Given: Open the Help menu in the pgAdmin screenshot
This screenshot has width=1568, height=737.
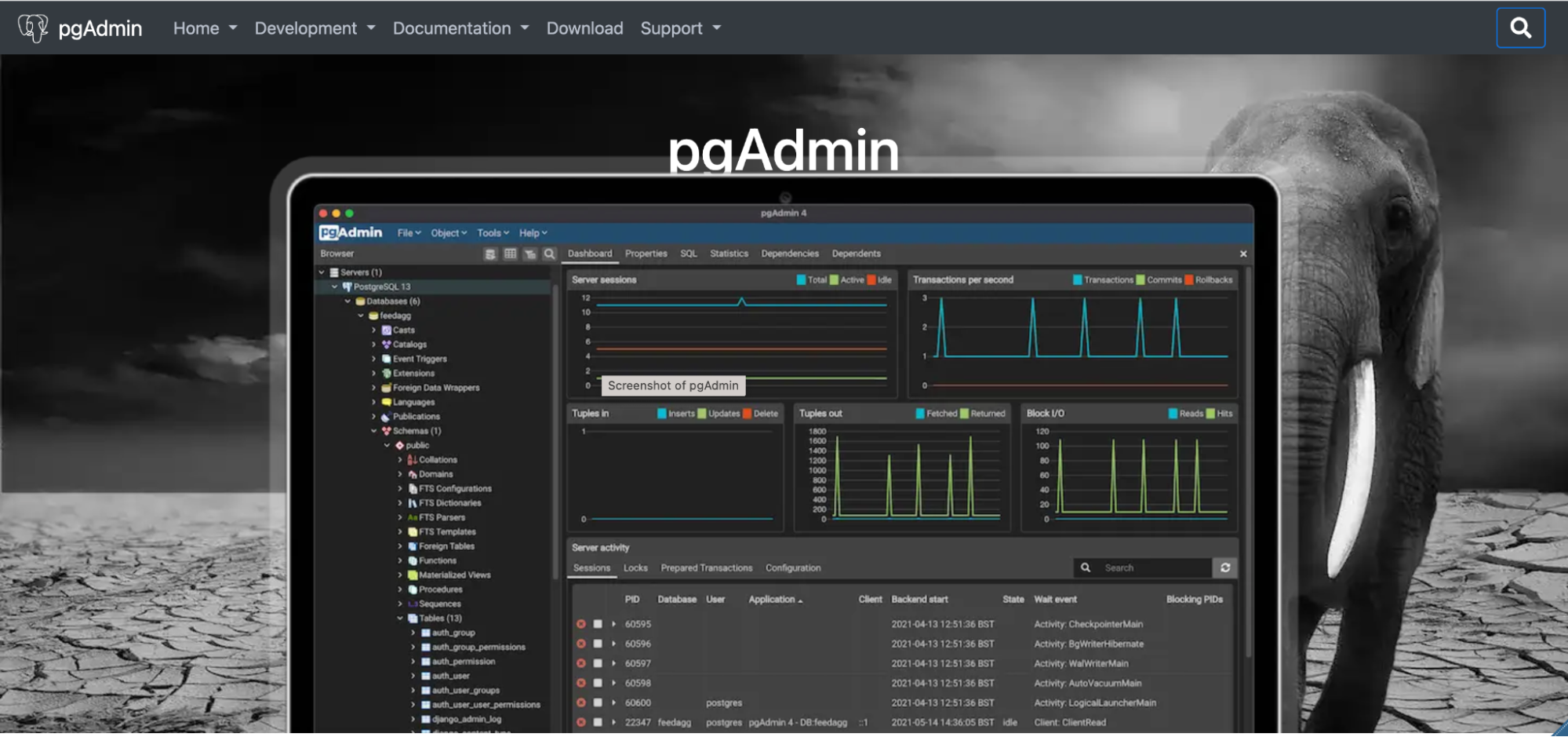Looking at the screenshot, I should 533,233.
